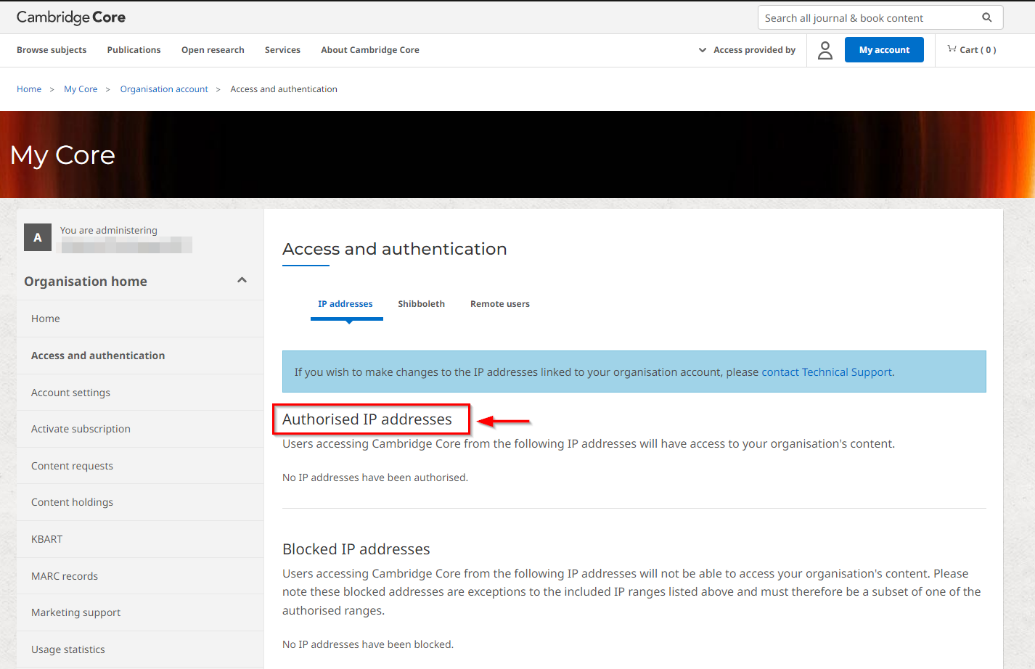Click the My Core banner title
This screenshot has height=669, width=1035.
[x=63, y=155]
